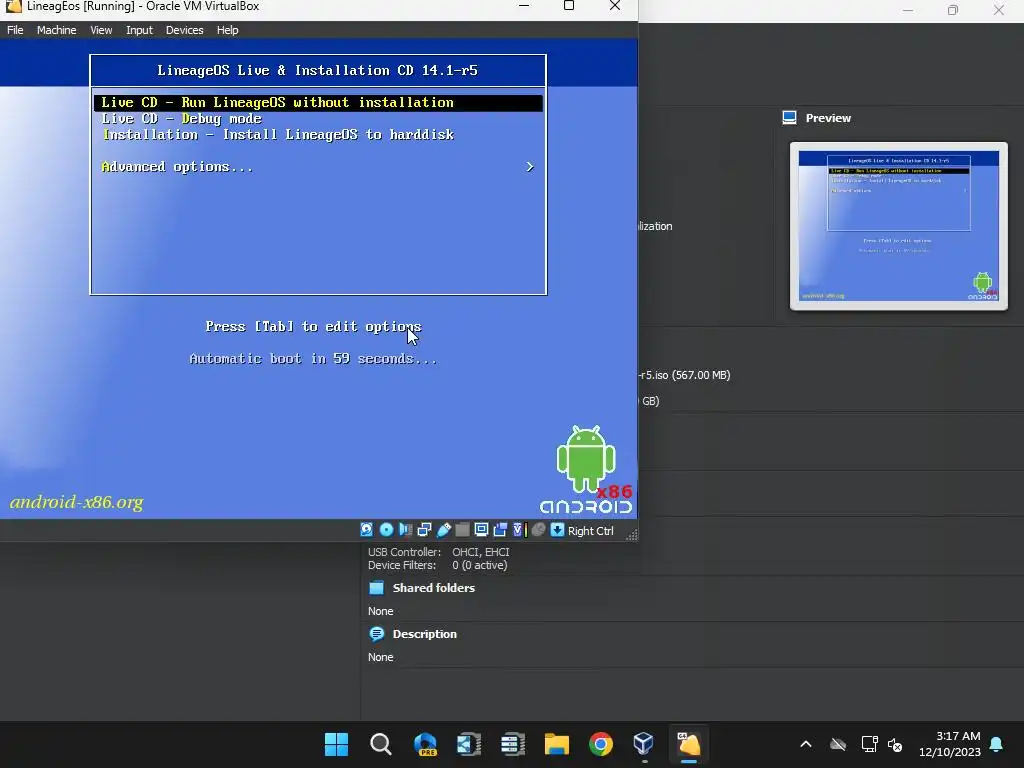Launch Edge PRE browser from taskbar
Image resolution: width=1024 pixels, height=768 pixels.
coord(425,744)
